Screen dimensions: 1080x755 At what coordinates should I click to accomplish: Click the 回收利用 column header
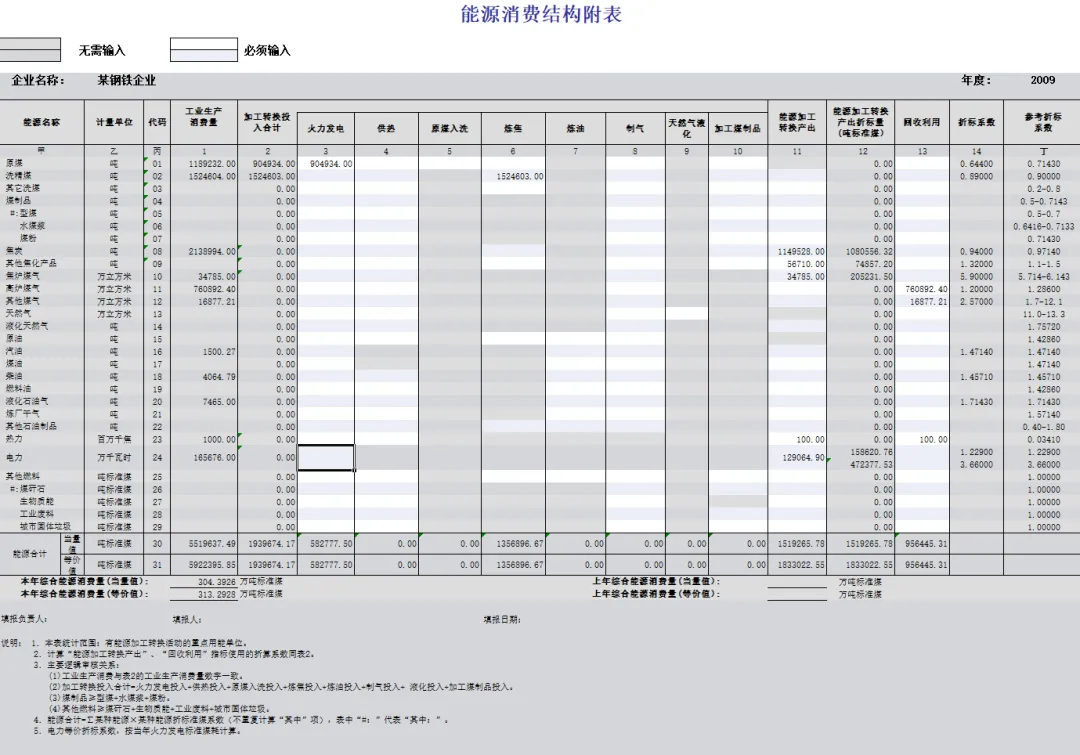tap(922, 122)
